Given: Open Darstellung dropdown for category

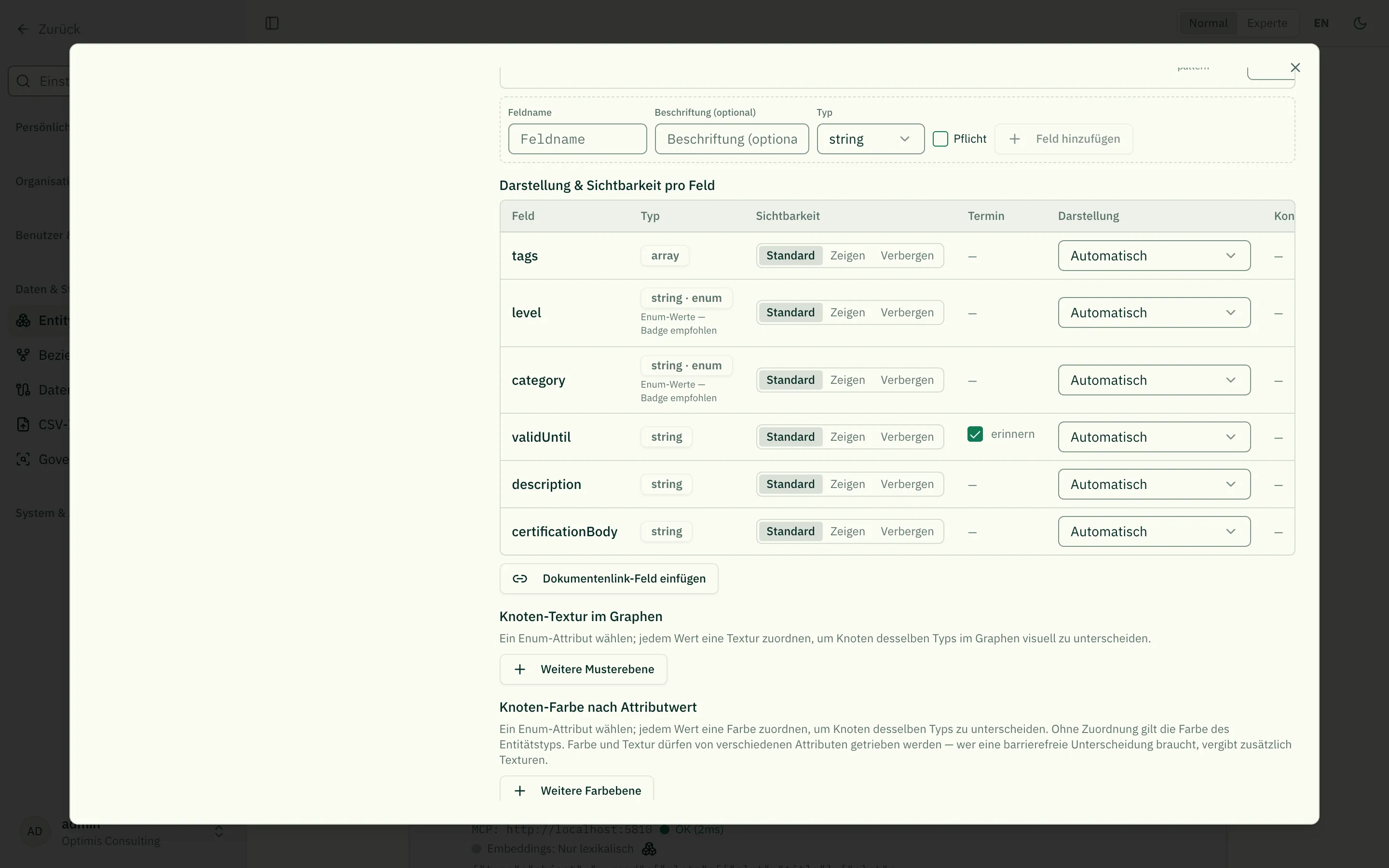Looking at the screenshot, I should pyautogui.click(x=1154, y=380).
